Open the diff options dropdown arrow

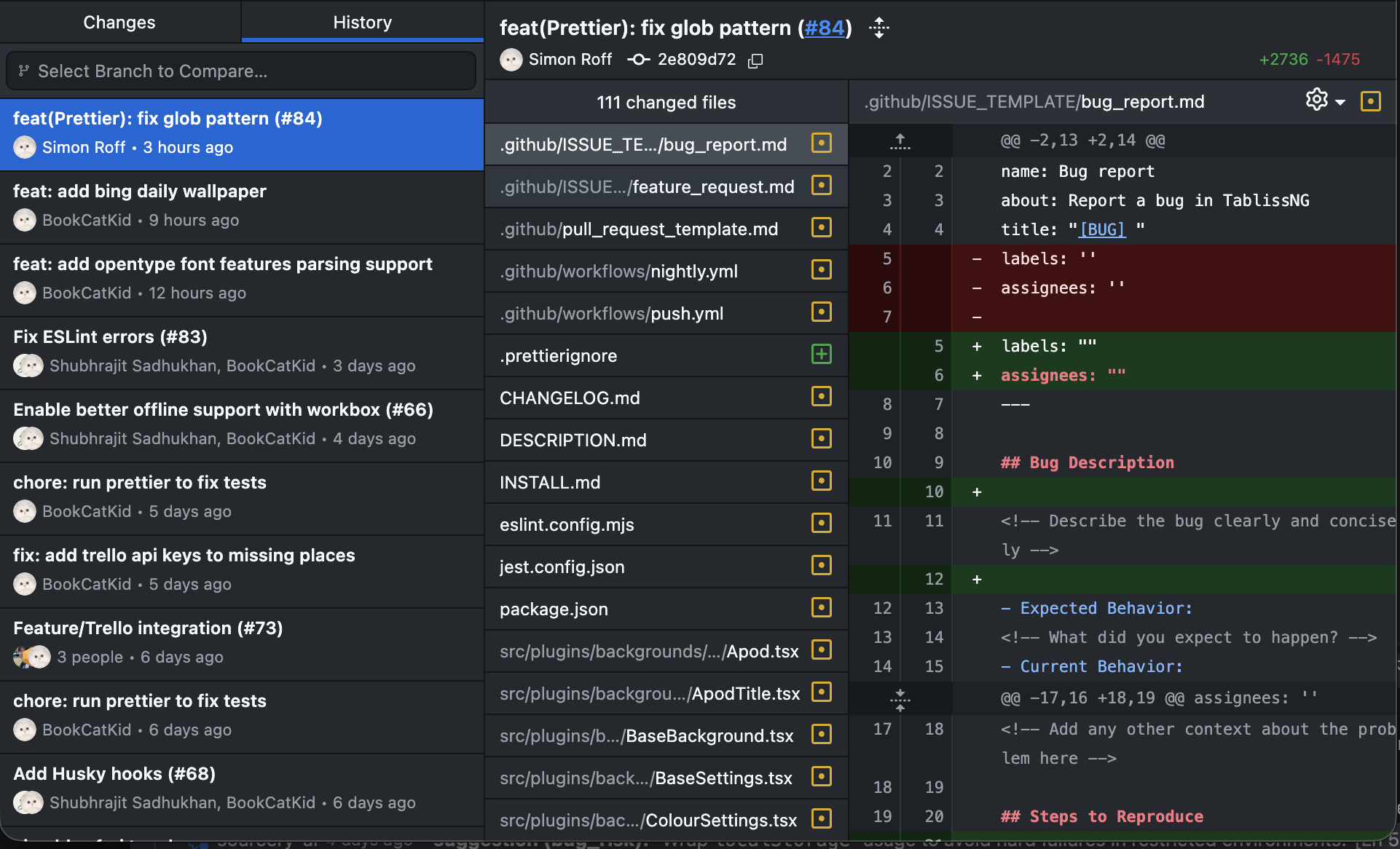(1340, 102)
